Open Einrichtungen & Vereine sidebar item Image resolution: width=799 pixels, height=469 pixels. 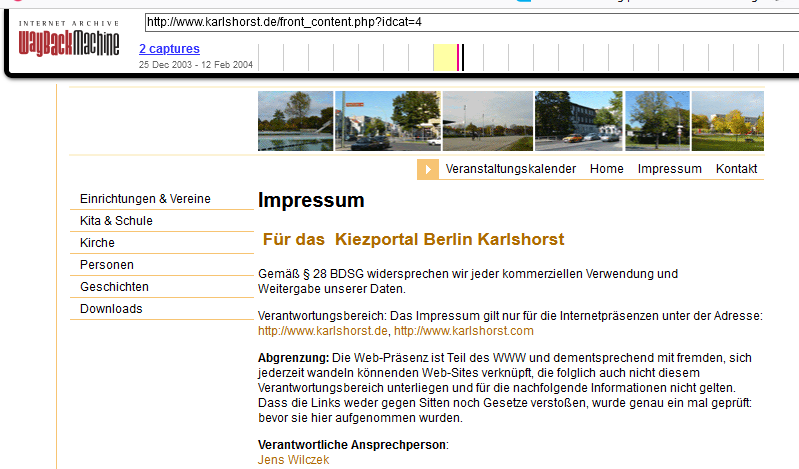[145, 199]
